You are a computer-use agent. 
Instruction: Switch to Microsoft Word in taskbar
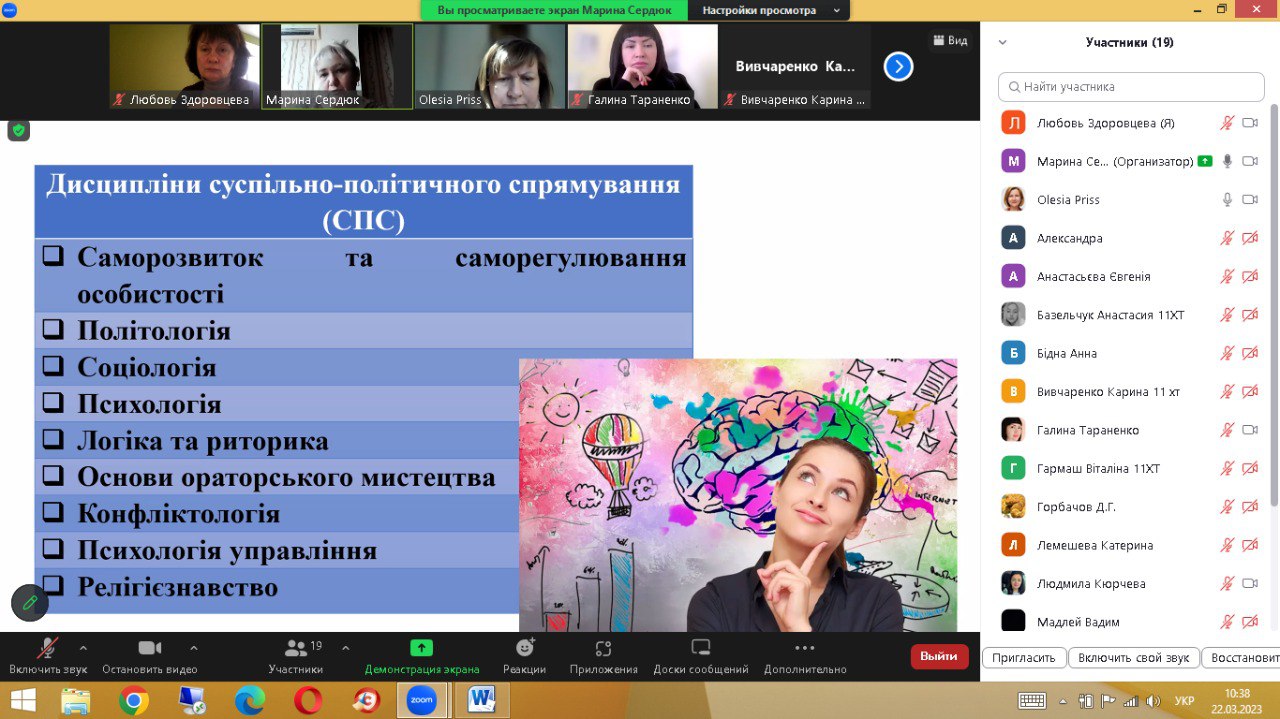pos(482,700)
